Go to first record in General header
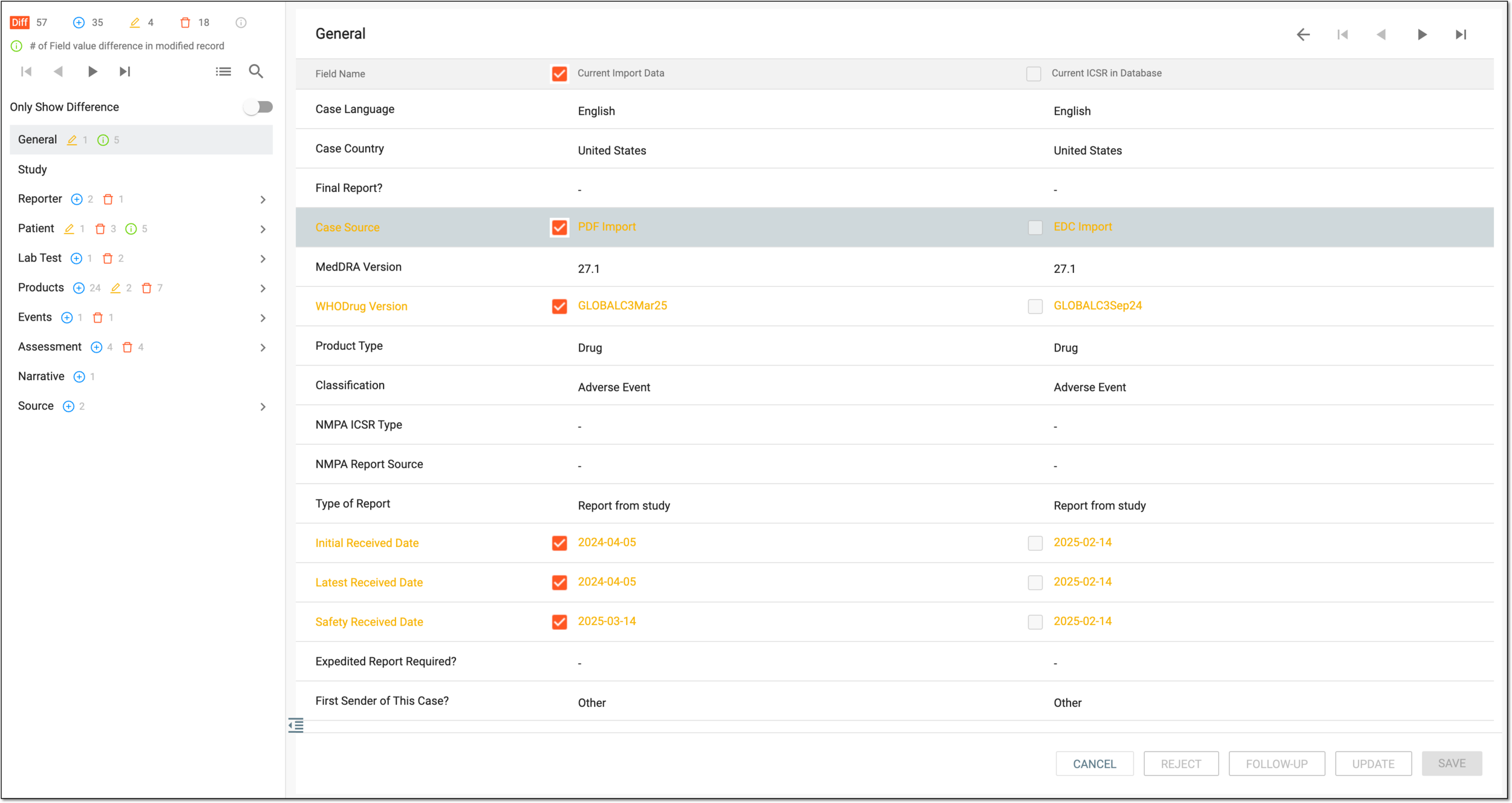The image size is (1512, 803). (1343, 34)
